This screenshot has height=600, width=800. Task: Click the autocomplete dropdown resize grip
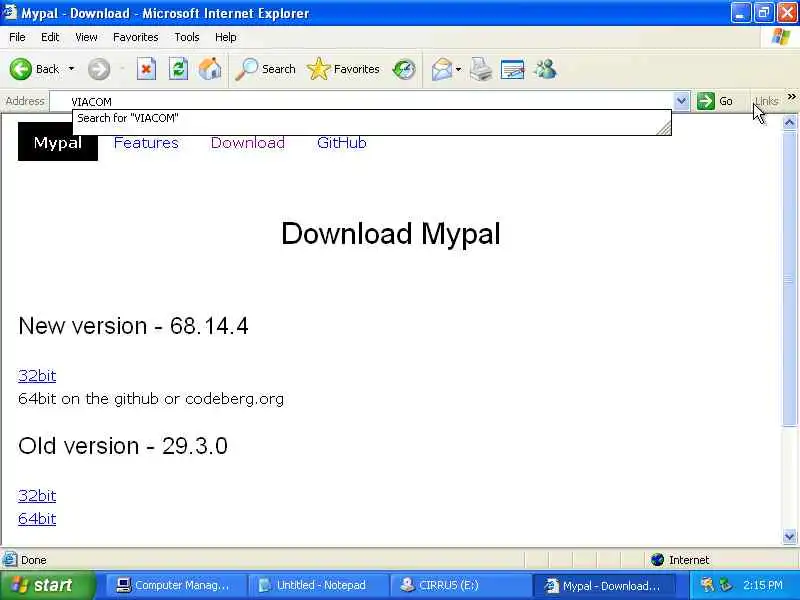664,129
